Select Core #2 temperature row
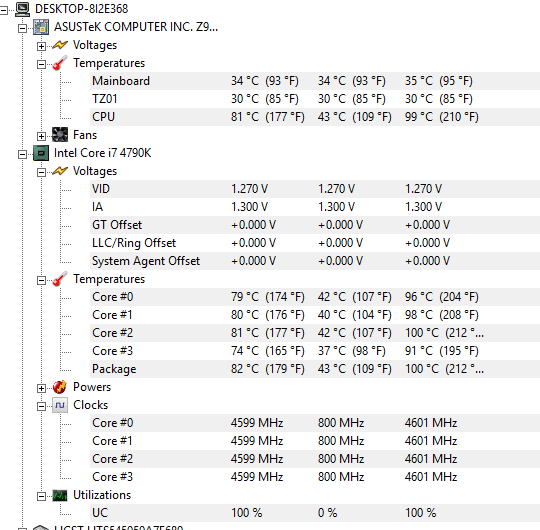 click(315, 333)
